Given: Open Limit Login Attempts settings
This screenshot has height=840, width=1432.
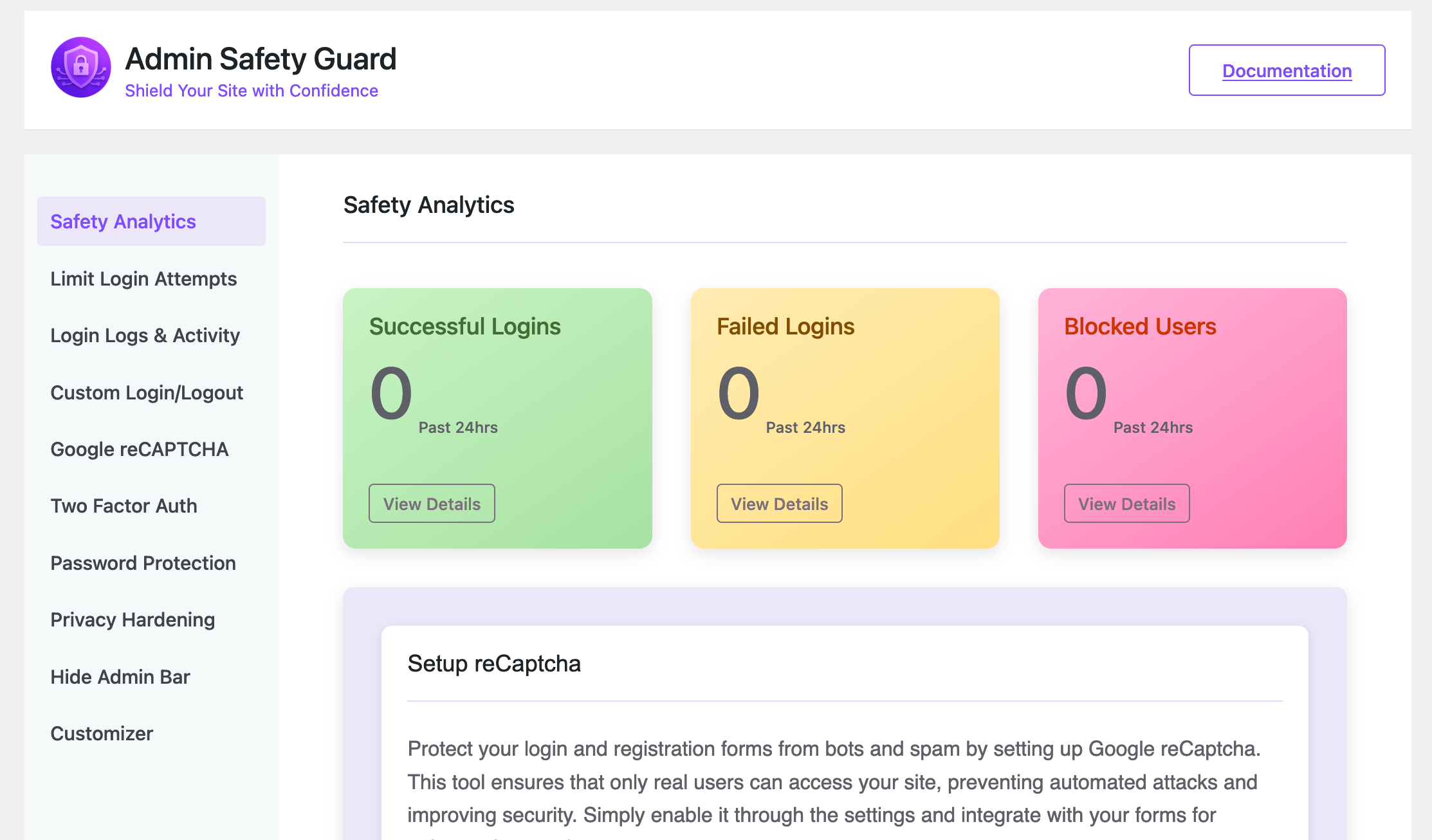Looking at the screenshot, I should click(x=144, y=278).
